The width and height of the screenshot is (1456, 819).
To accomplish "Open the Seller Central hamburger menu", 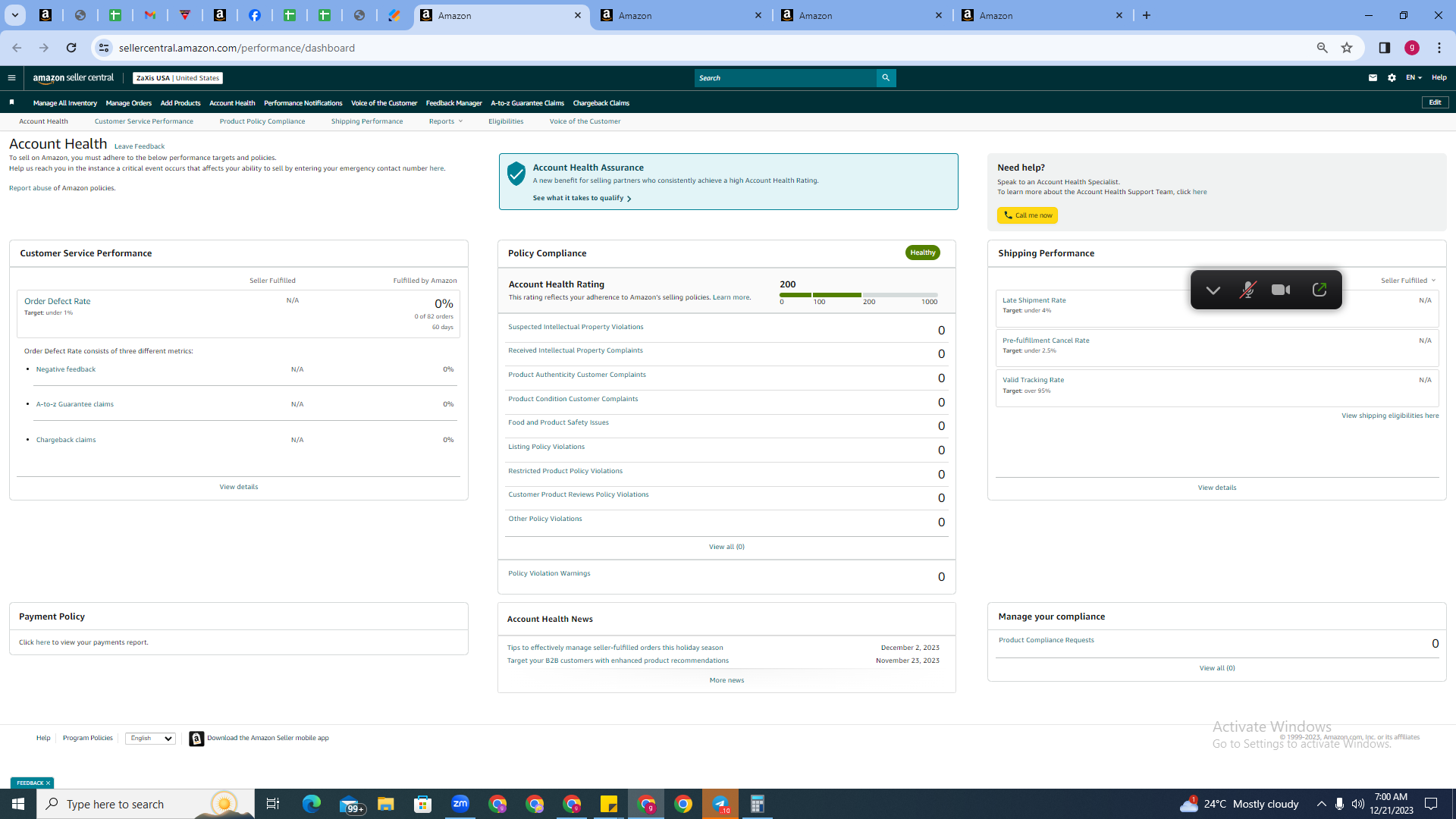I will (x=11, y=77).
